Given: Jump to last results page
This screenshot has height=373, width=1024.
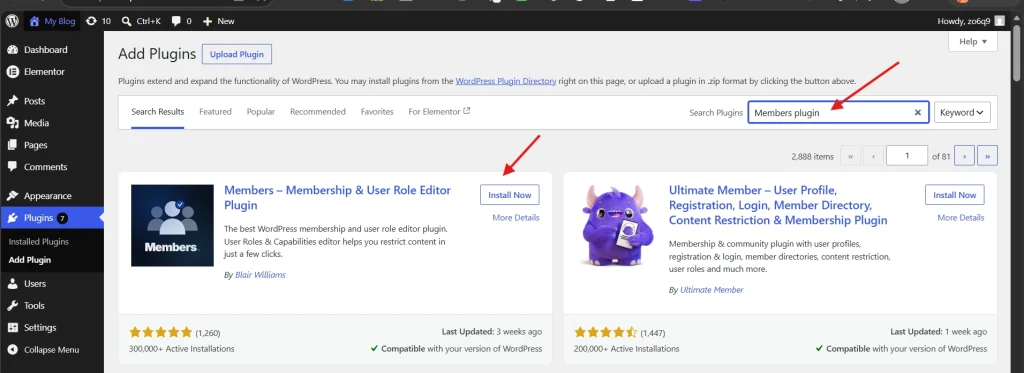Looking at the screenshot, I should pos(987,156).
